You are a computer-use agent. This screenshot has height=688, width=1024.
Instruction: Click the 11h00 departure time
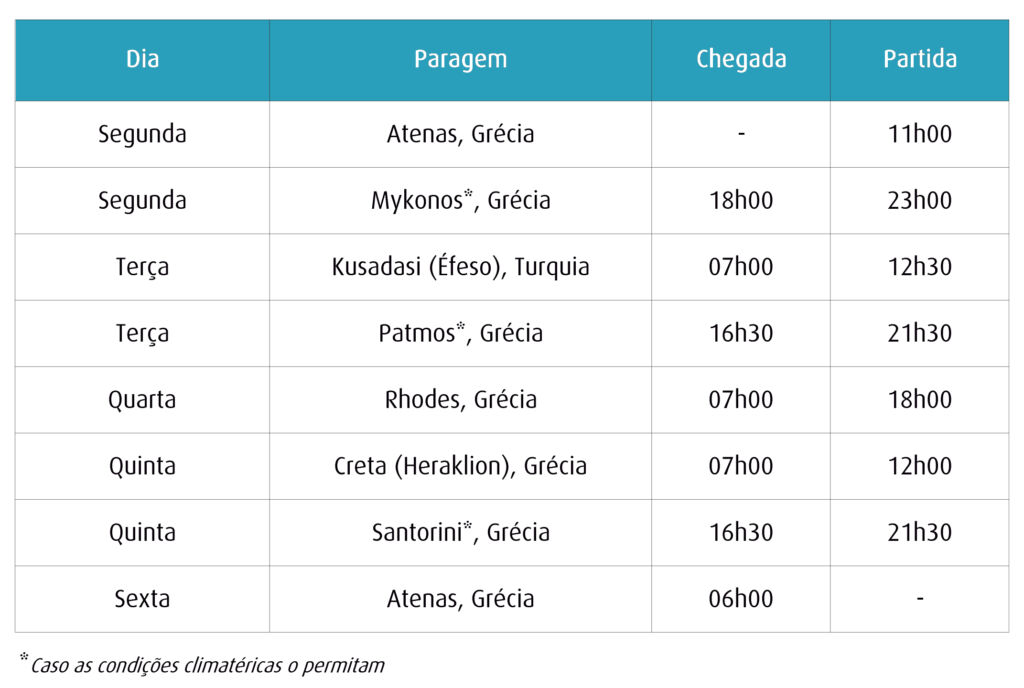click(920, 134)
